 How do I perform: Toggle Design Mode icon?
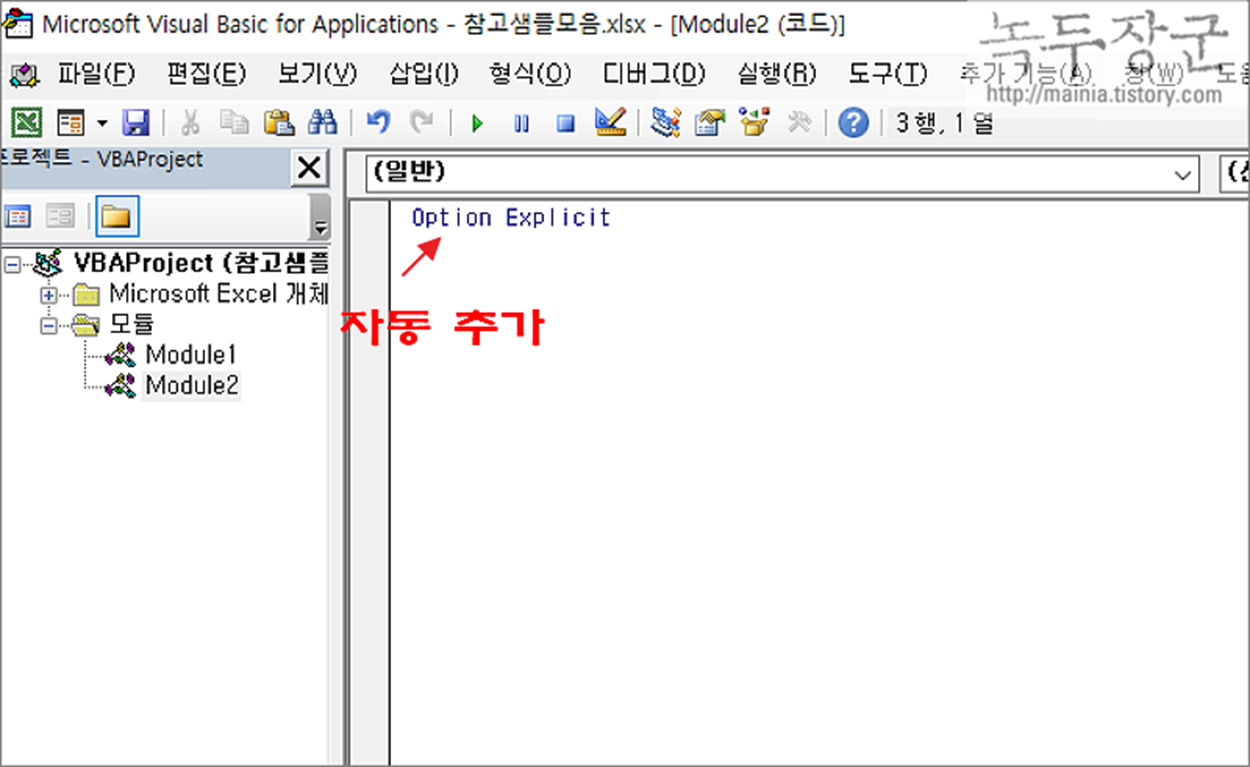[610, 123]
